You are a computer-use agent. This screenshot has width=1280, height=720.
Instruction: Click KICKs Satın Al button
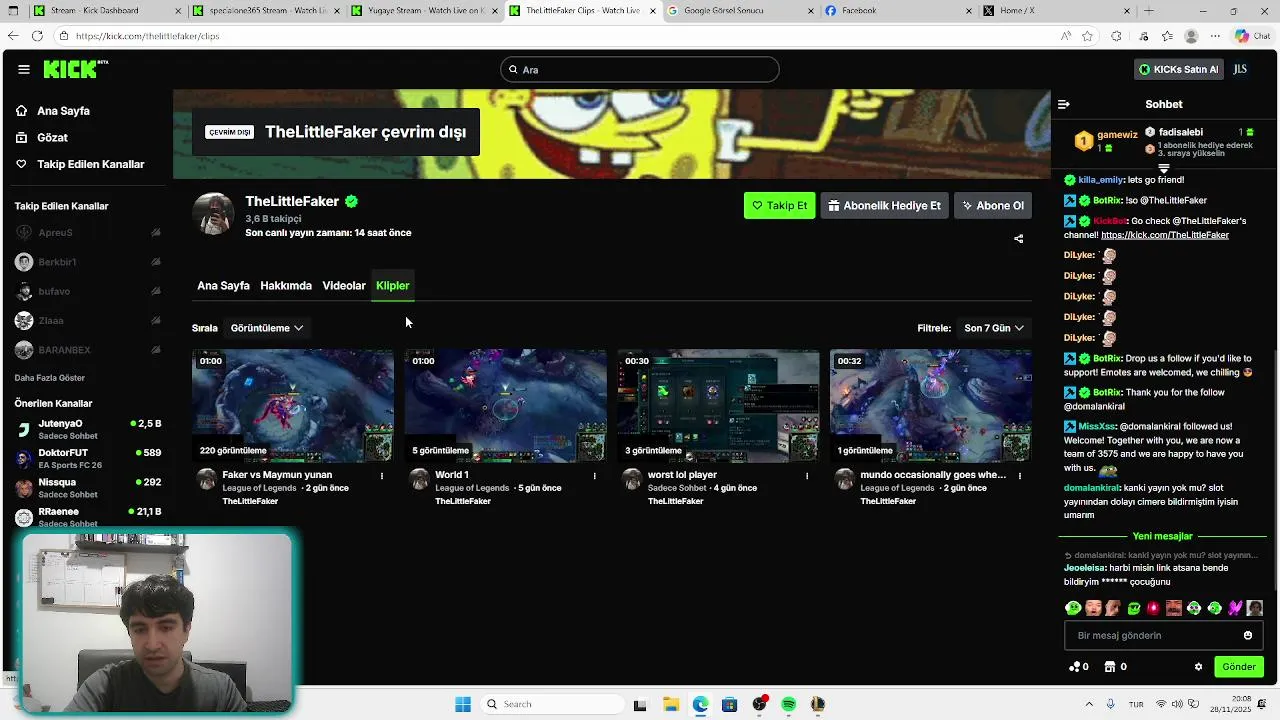tap(1179, 69)
